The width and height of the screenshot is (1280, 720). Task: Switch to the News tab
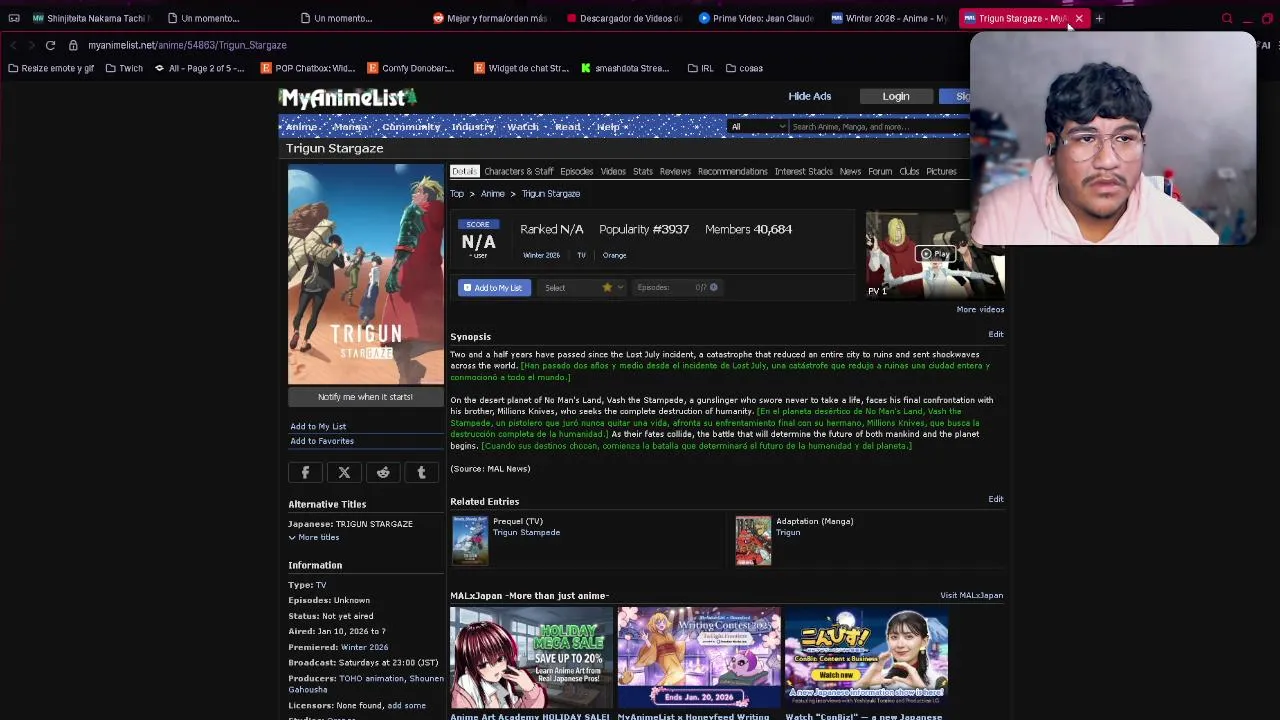[850, 171]
